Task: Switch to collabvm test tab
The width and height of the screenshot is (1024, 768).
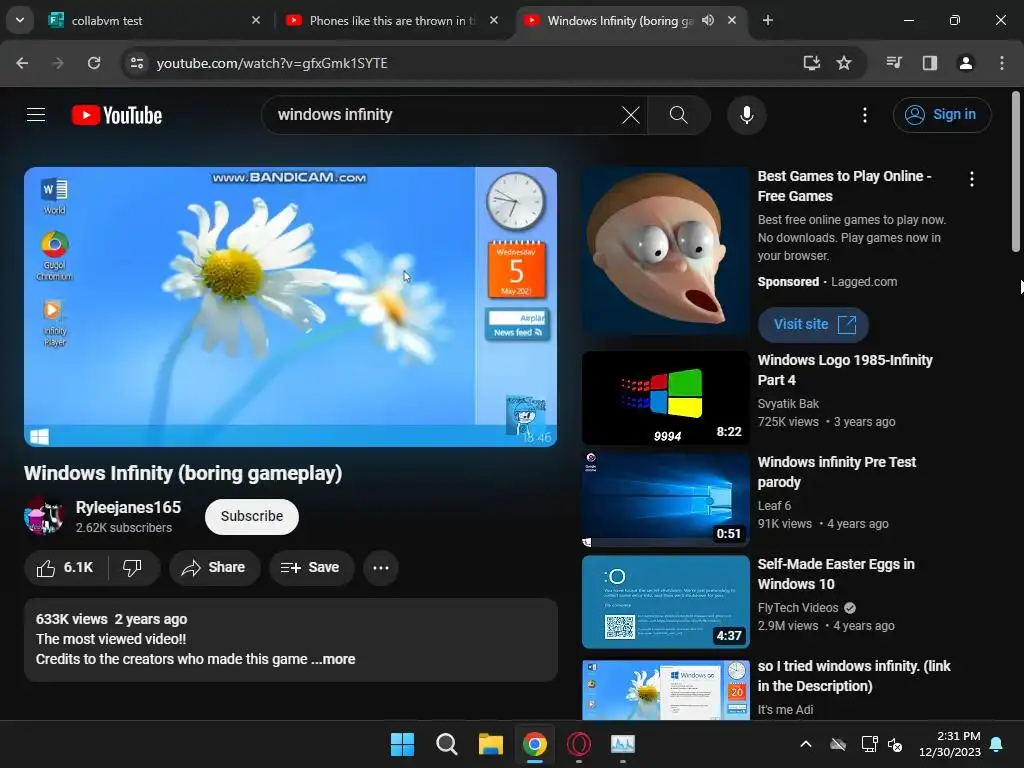Action: tap(154, 20)
